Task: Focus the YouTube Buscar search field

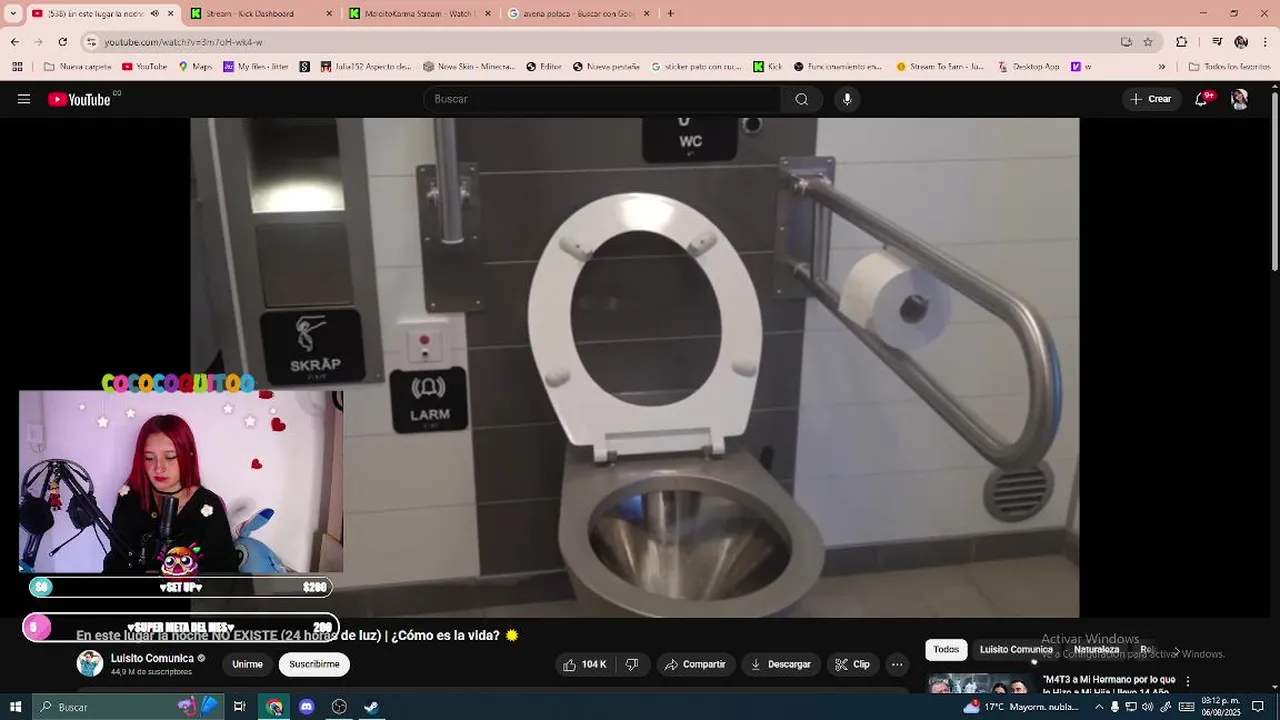Action: pyautogui.click(x=602, y=99)
